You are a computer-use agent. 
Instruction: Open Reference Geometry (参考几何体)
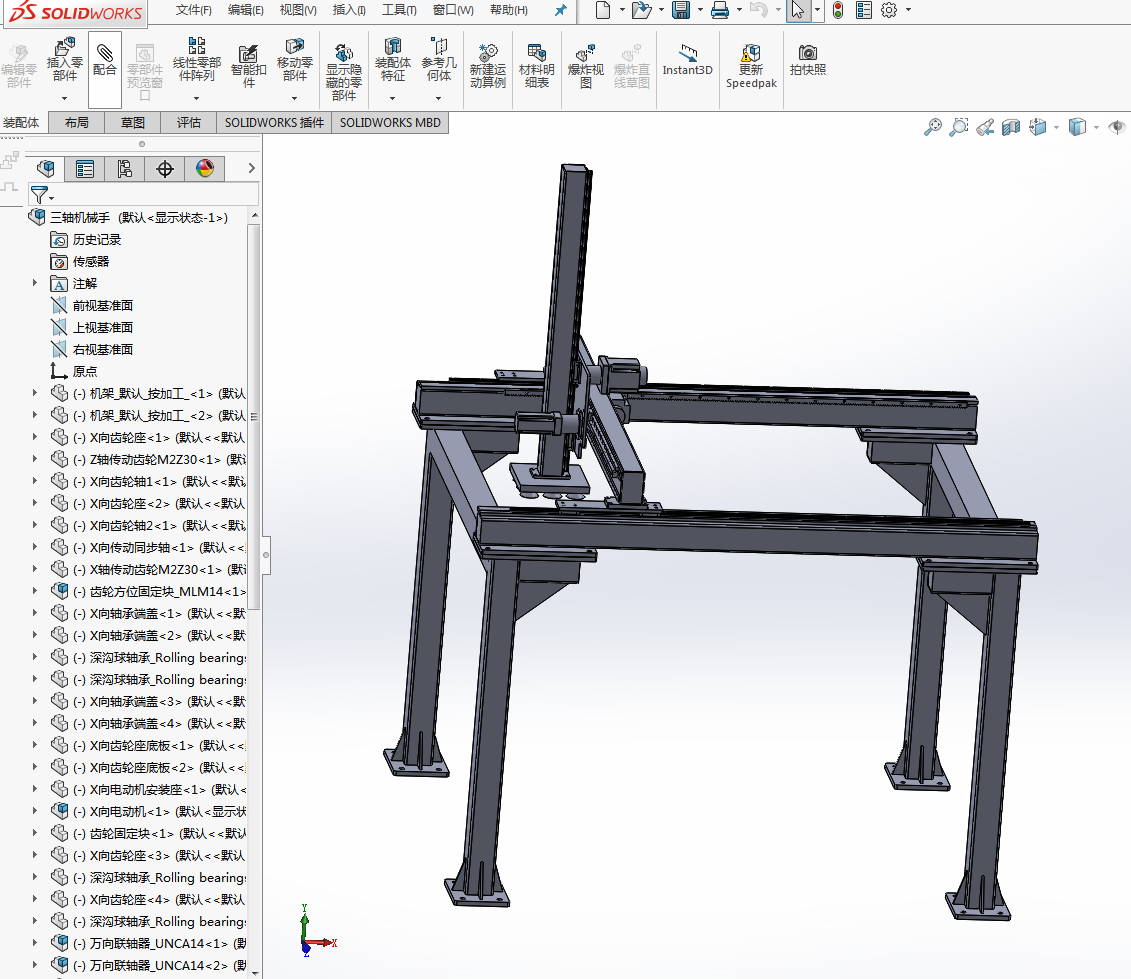[439, 61]
